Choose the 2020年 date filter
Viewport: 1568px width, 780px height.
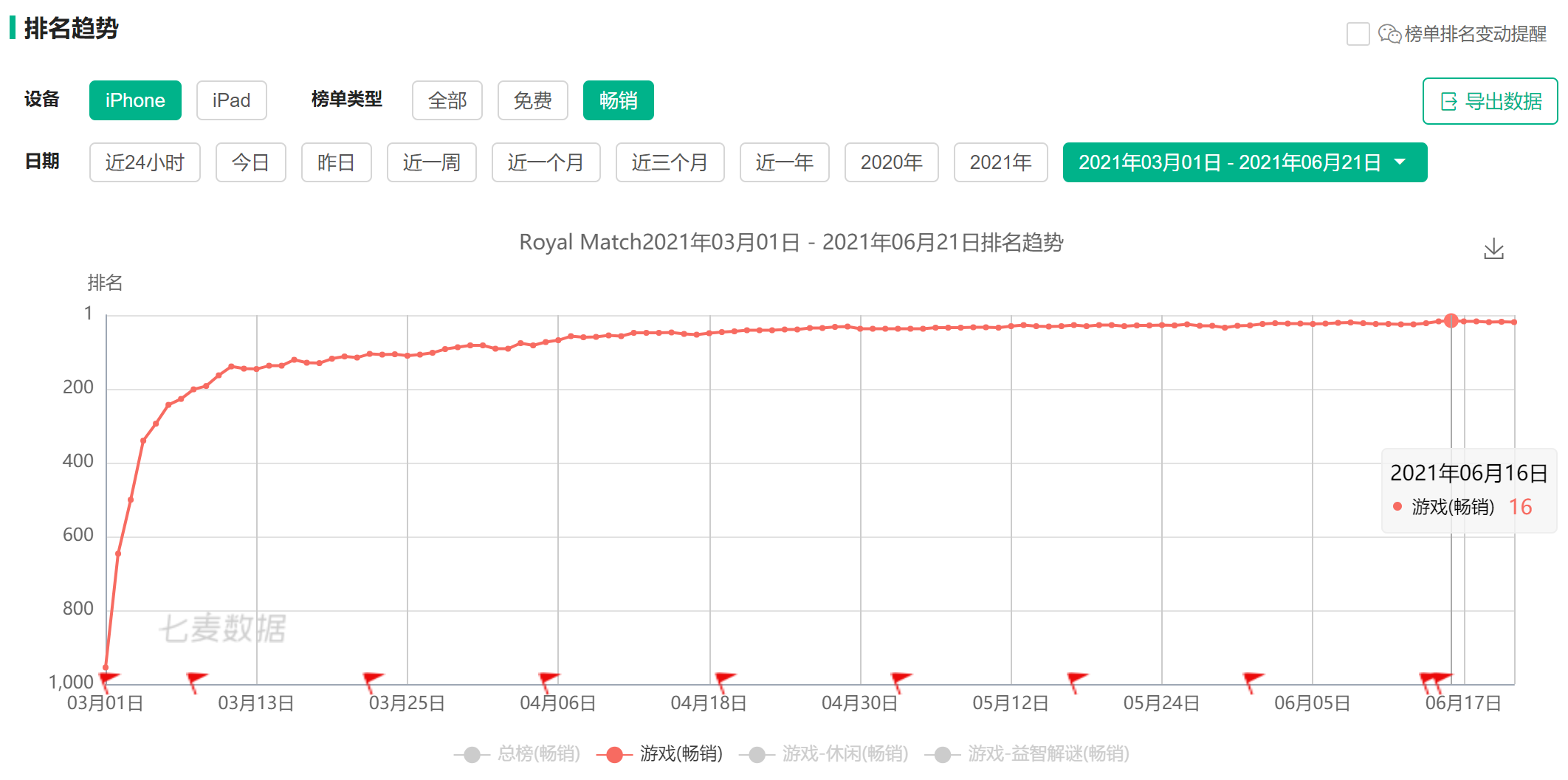click(x=890, y=162)
